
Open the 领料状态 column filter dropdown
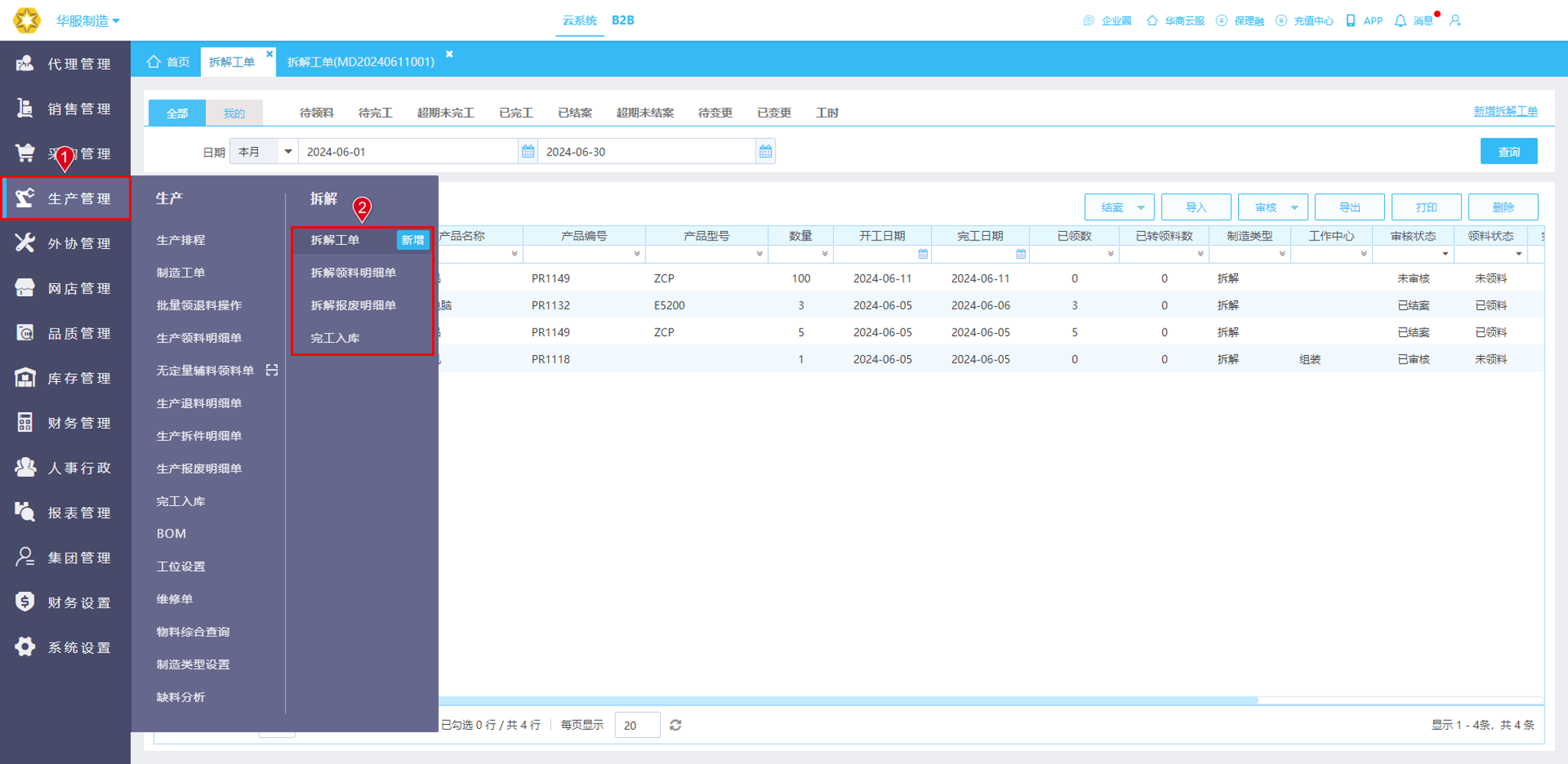click(x=1519, y=254)
